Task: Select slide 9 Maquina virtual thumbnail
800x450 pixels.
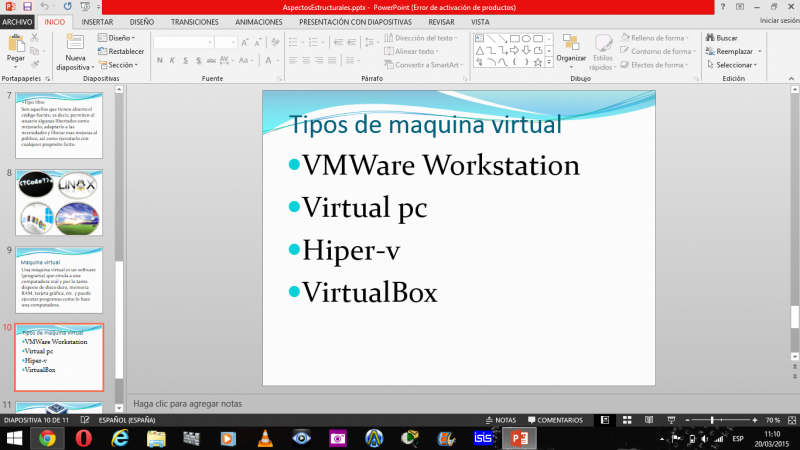Action: point(59,280)
